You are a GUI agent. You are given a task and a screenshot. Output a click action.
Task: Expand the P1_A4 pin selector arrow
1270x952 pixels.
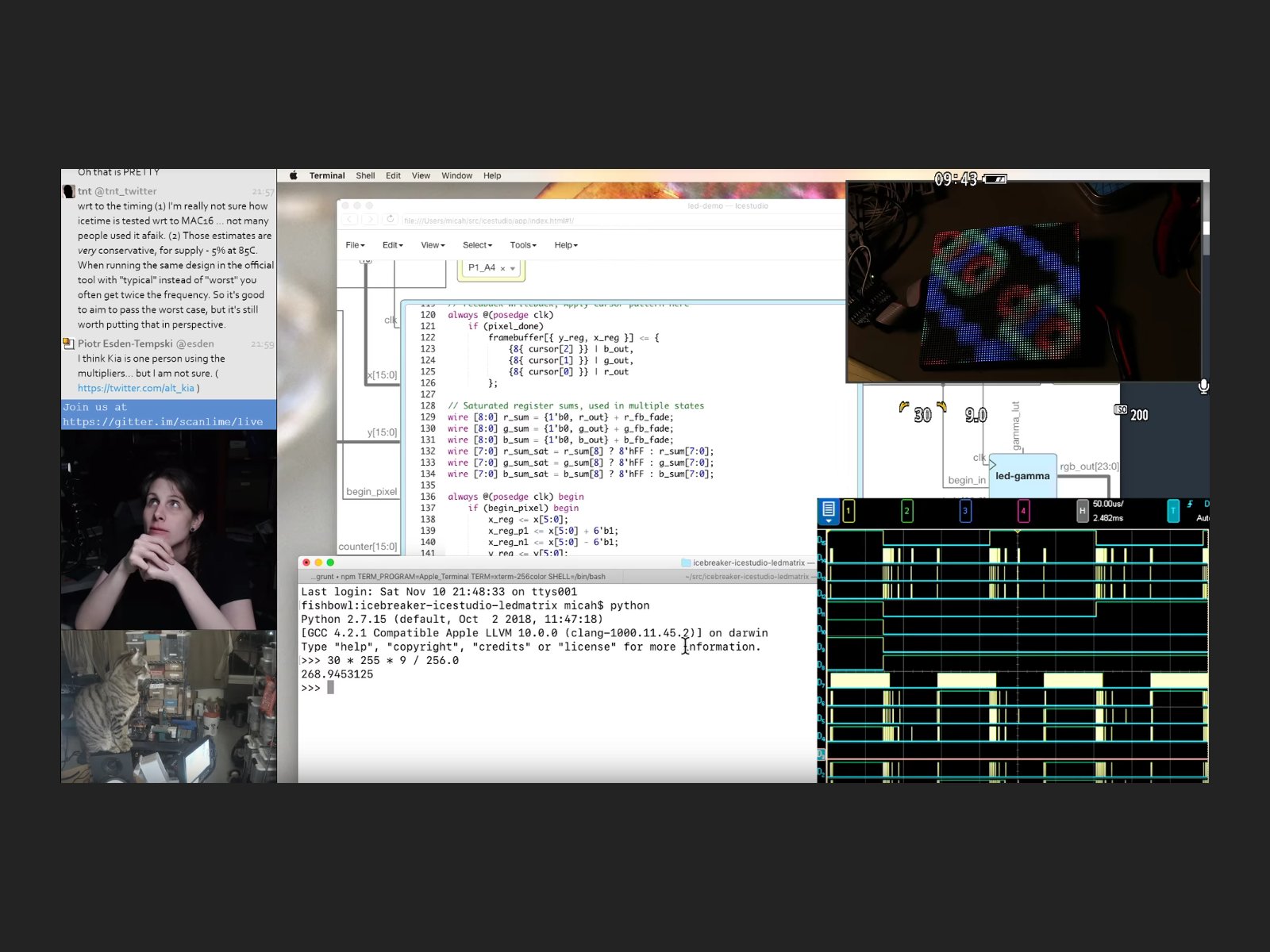(513, 269)
